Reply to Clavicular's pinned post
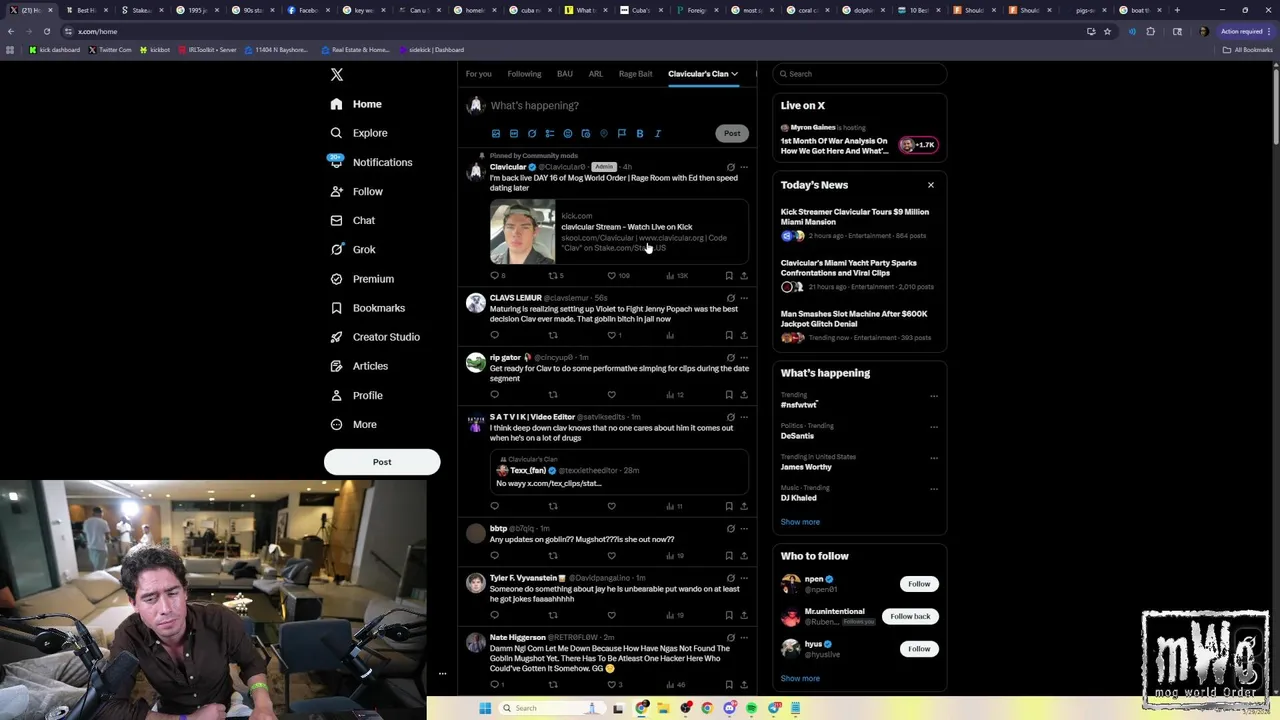The width and height of the screenshot is (1280, 720). tap(494, 276)
